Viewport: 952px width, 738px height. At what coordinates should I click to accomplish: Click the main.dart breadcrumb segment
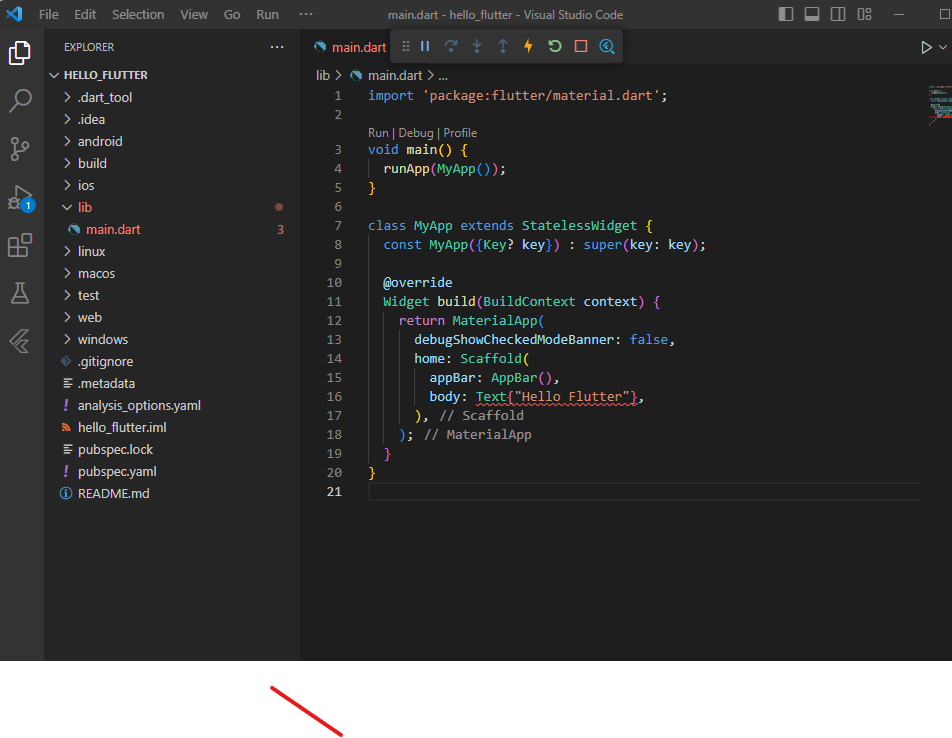(386, 75)
